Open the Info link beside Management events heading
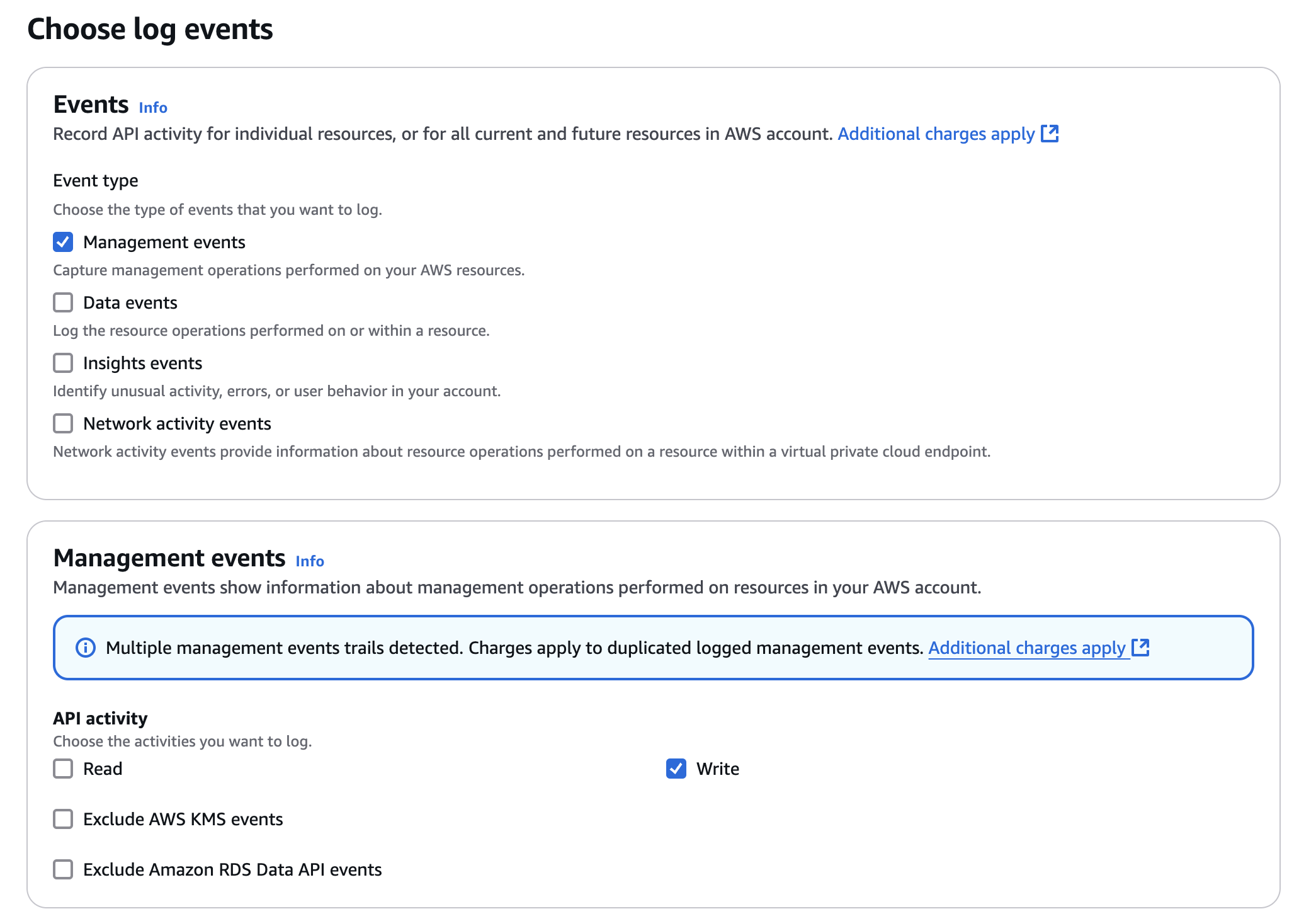Screen dimensions: 1316x921 [x=310, y=561]
